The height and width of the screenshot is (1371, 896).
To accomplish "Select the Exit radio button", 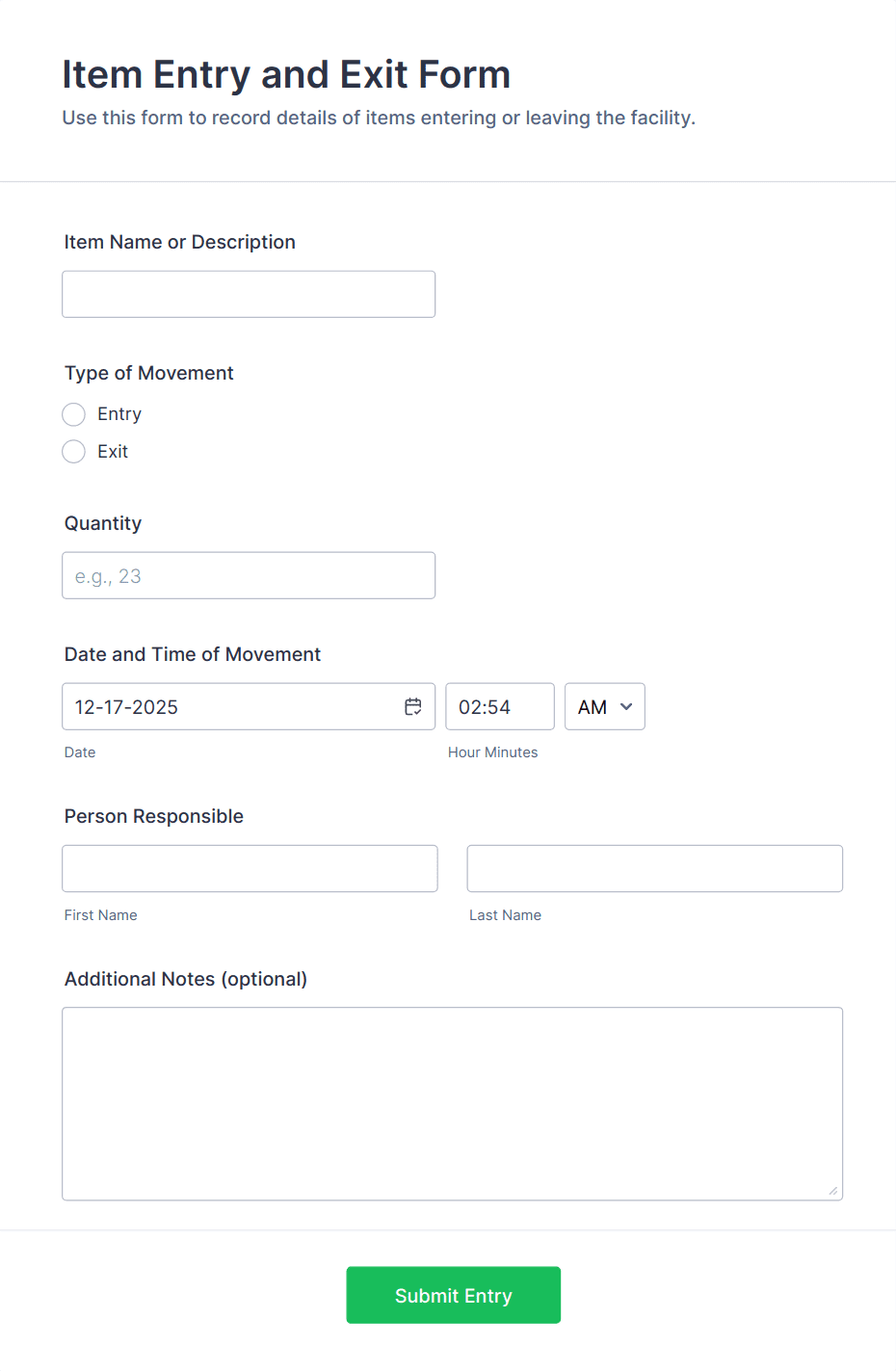I will (x=74, y=452).
